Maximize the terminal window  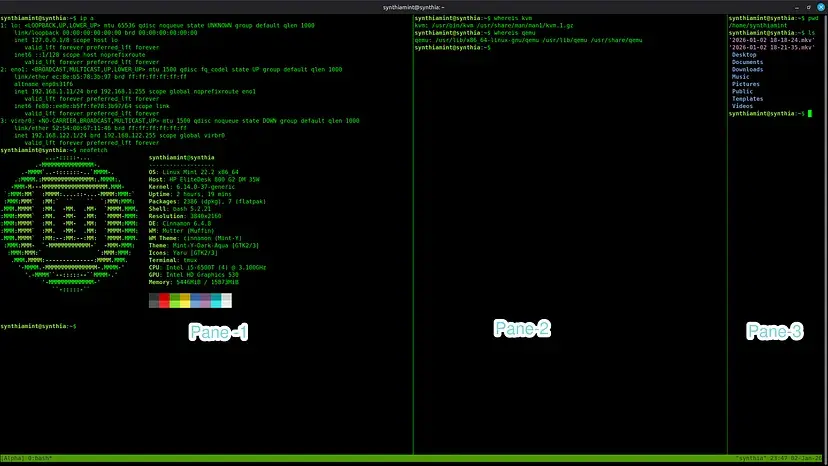pyautogui.click(x=807, y=7)
